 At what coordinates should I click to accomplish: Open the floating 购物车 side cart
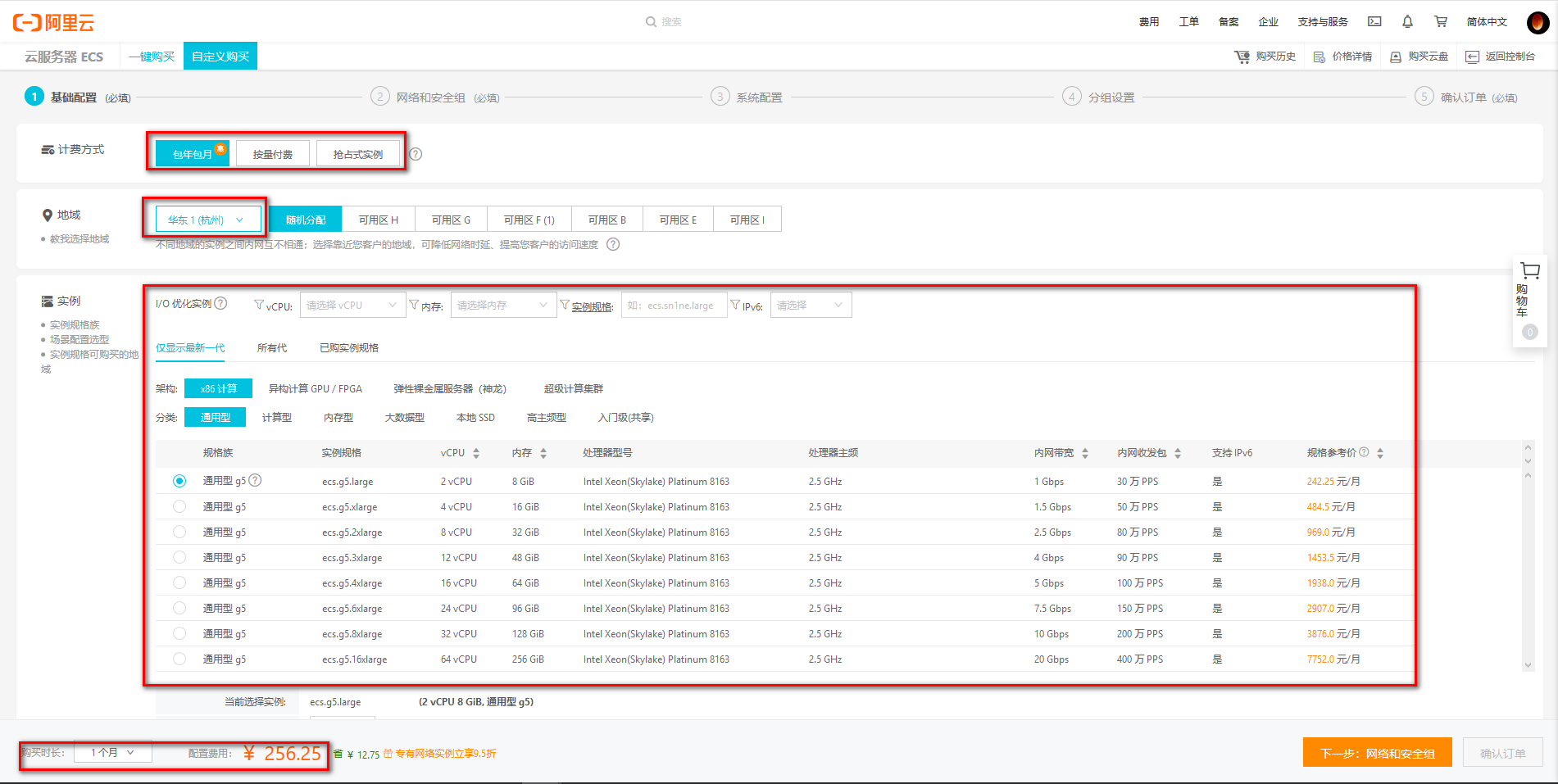[x=1529, y=301]
